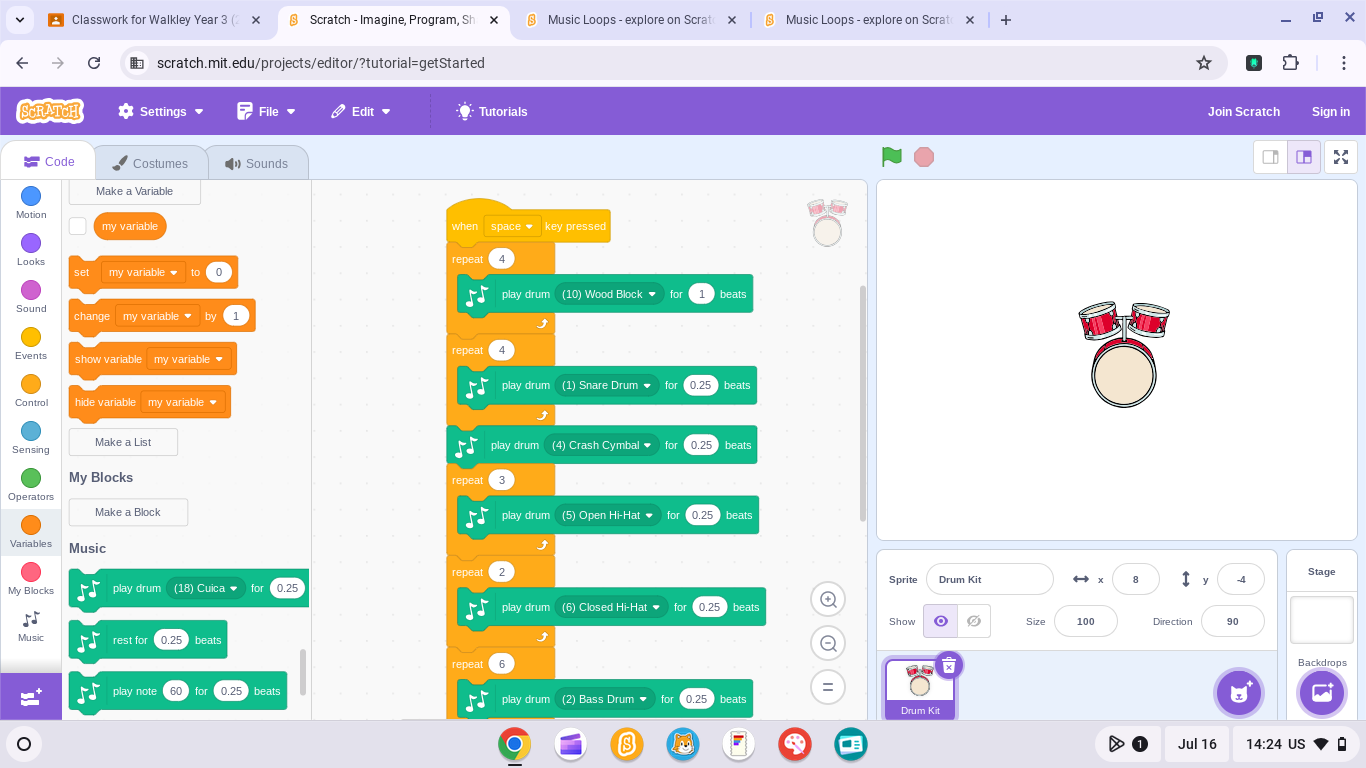This screenshot has width=1366, height=768.
Task: Select the Operators category circle
Action: click(31, 478)
